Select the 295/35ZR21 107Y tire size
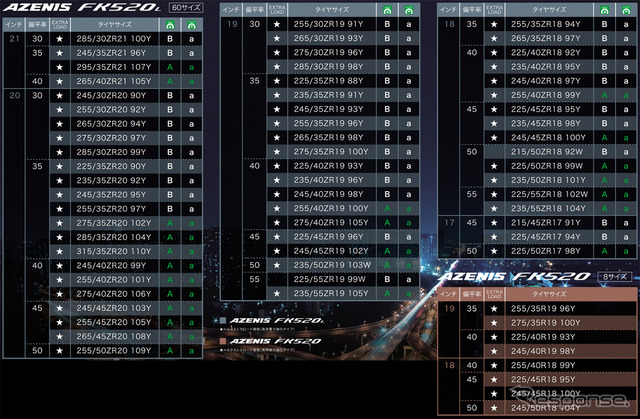This screenshot has width=640, height=419. [114, 67]
